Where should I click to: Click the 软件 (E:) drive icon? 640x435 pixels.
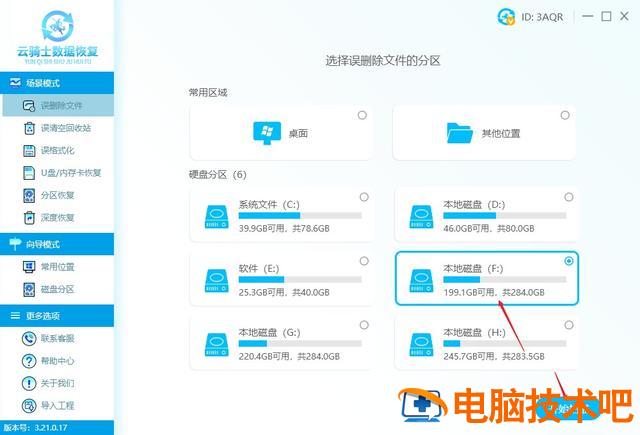pyautogui.click(x=217, y=280)
